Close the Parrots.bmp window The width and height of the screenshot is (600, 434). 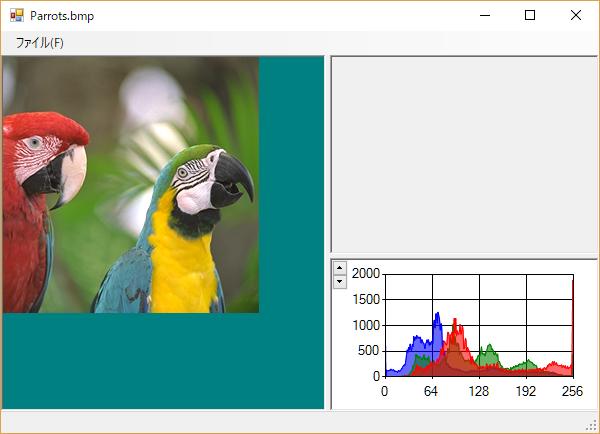(x=576, y=15)
